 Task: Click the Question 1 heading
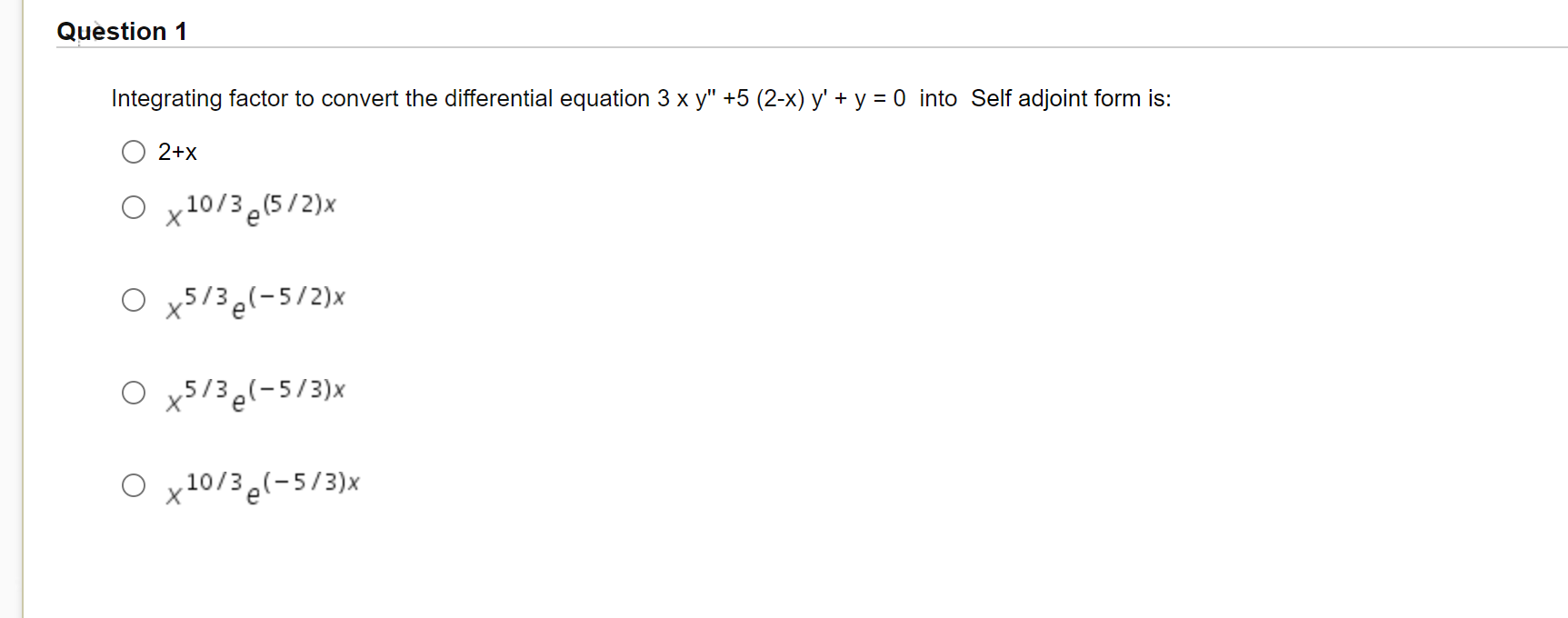click(x=122, y=31)
